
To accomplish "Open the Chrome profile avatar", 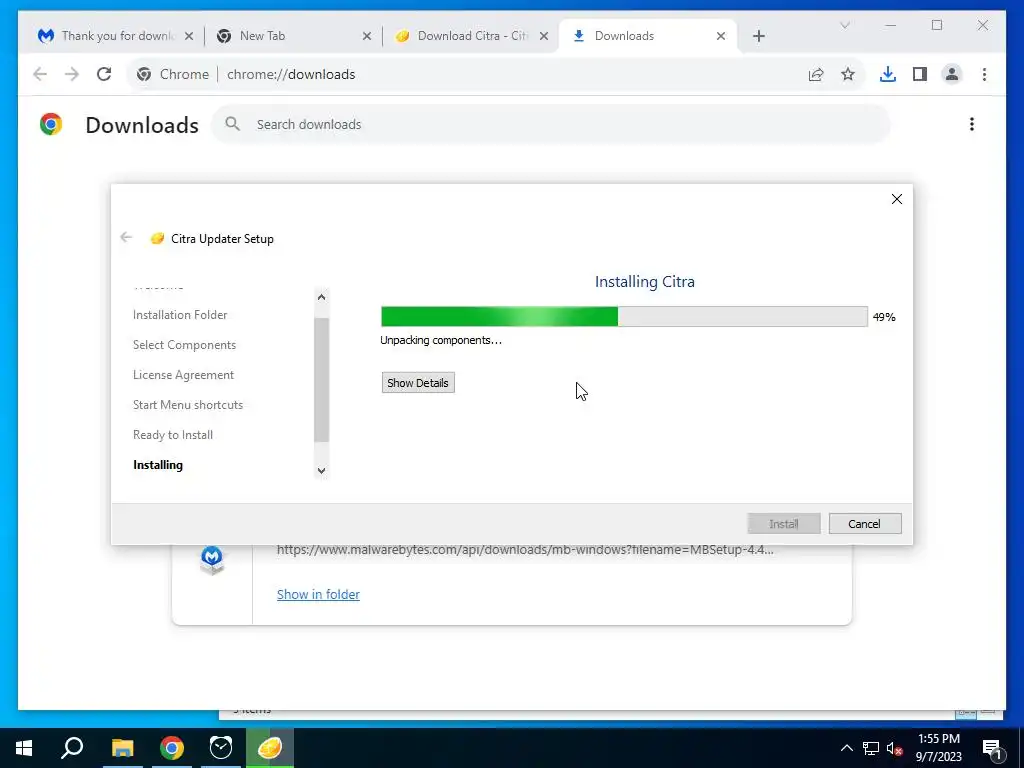I will coord(952,74).
